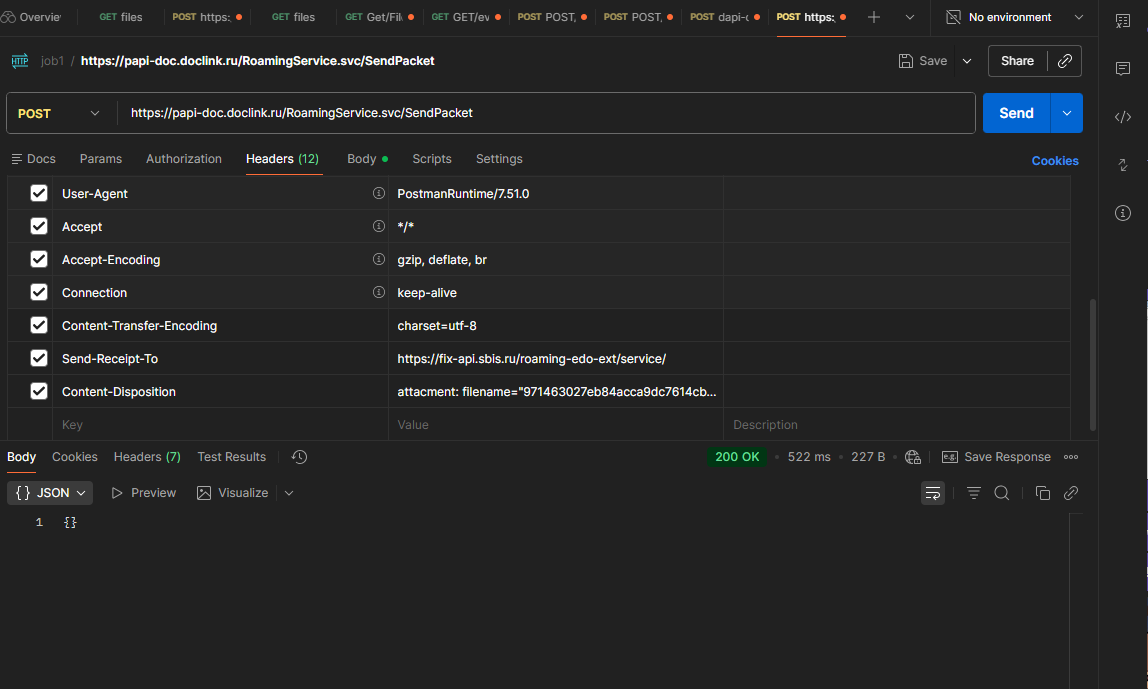Image resolution: width=1148 pixels, height=689 pixels.
Task: Open response more options ellipsis
Action: (1070, 457)
